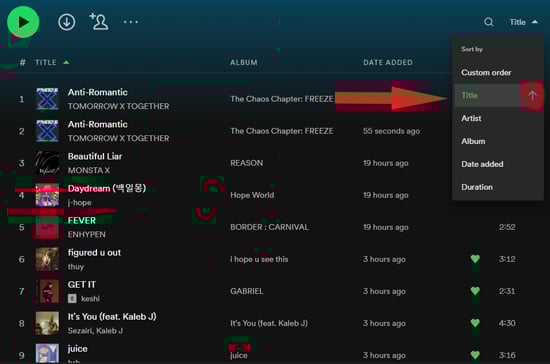Screen dimensions: 550x364
Task: Open artist MONSTA X
Action: 89,170
